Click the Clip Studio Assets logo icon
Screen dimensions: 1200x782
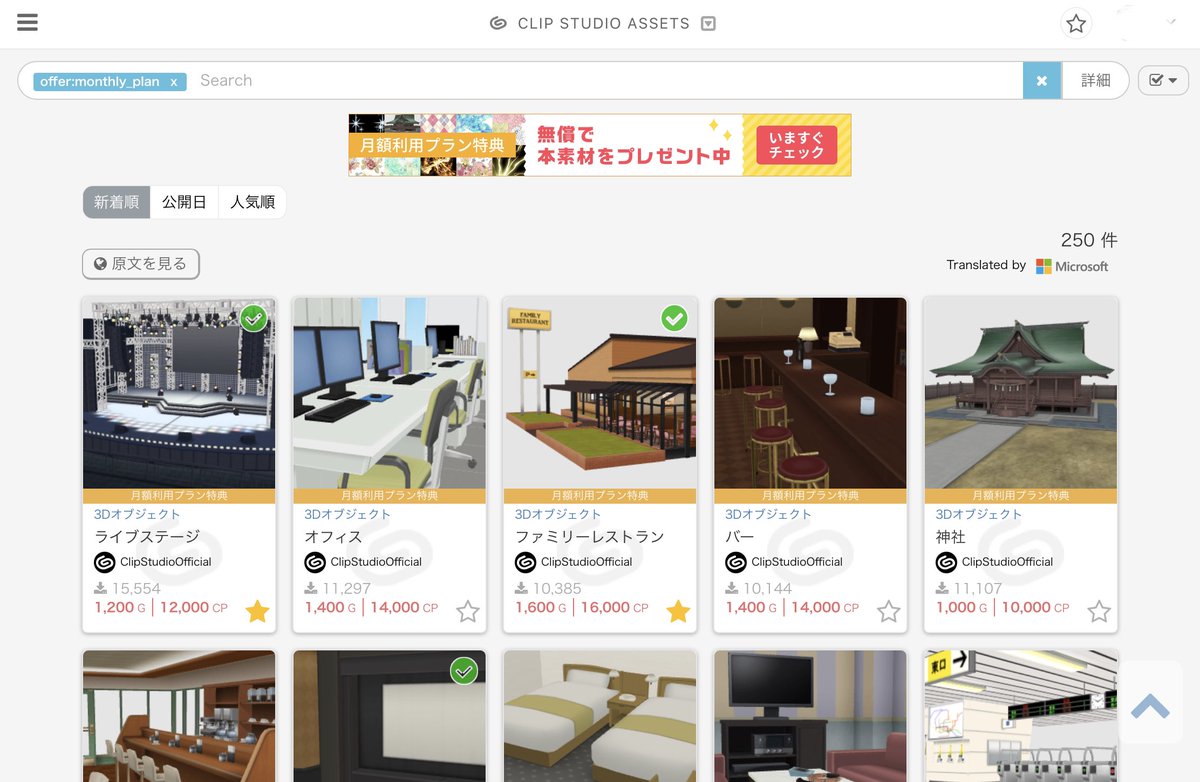498,24
